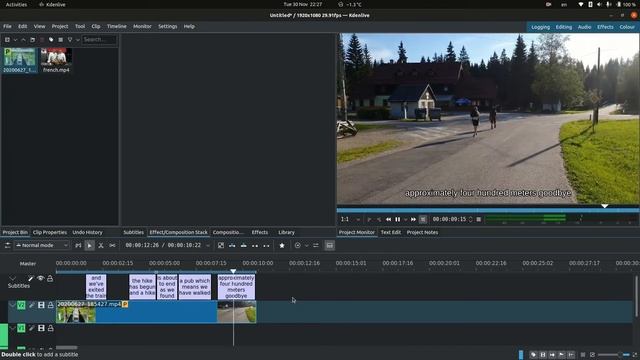This screenshot has height=360, width=640.
Task: Collapse the Subtitles track chevron
Action: point(12,279)
